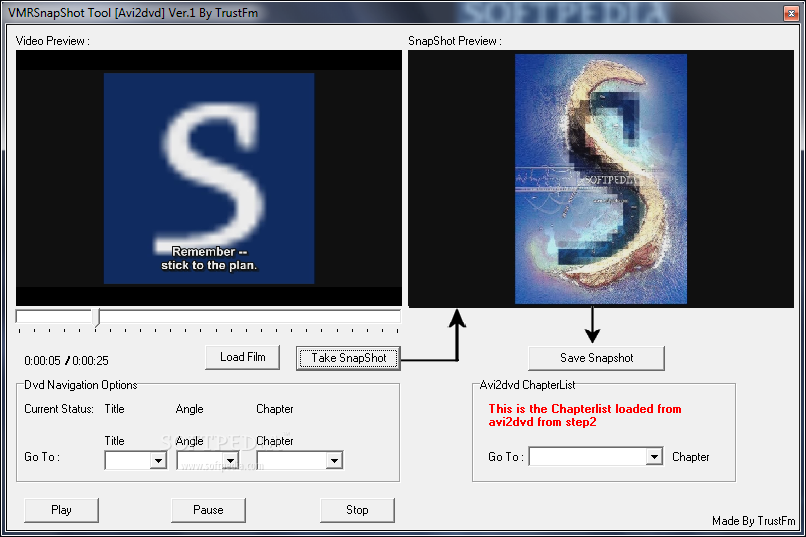Save the snapshot image
The height and width of the screenshot is (537, 806).
point(596,358)
